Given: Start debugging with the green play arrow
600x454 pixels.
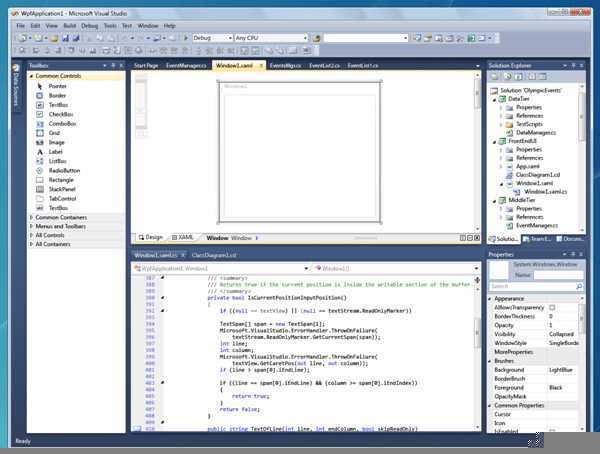Looking at the screenshot, I should coord(186,38).
